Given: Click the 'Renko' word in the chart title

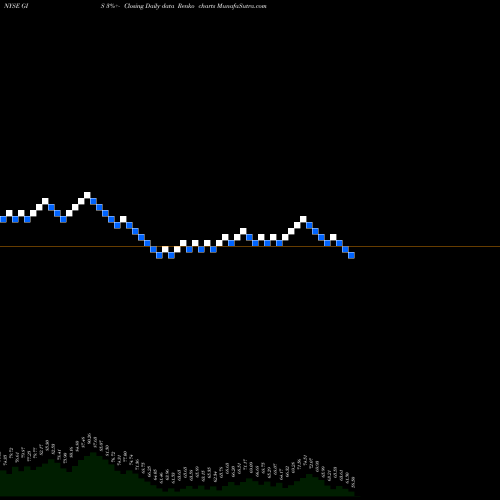Looking at the screenshot, I should 186,6.
